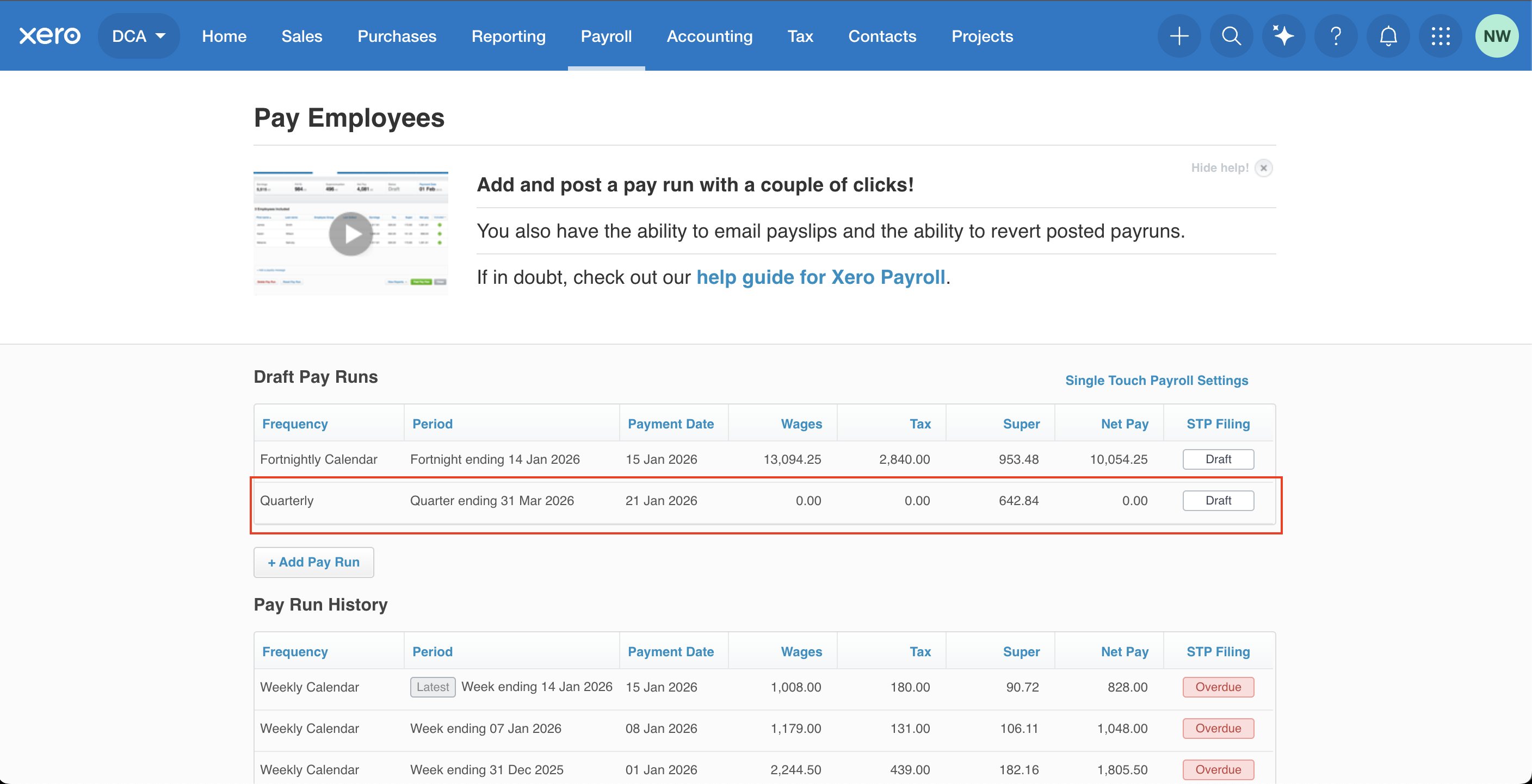1532x784 pixels.
Task: Click the Xero logo
Action: pyautogui.click(x=50, y=36)
